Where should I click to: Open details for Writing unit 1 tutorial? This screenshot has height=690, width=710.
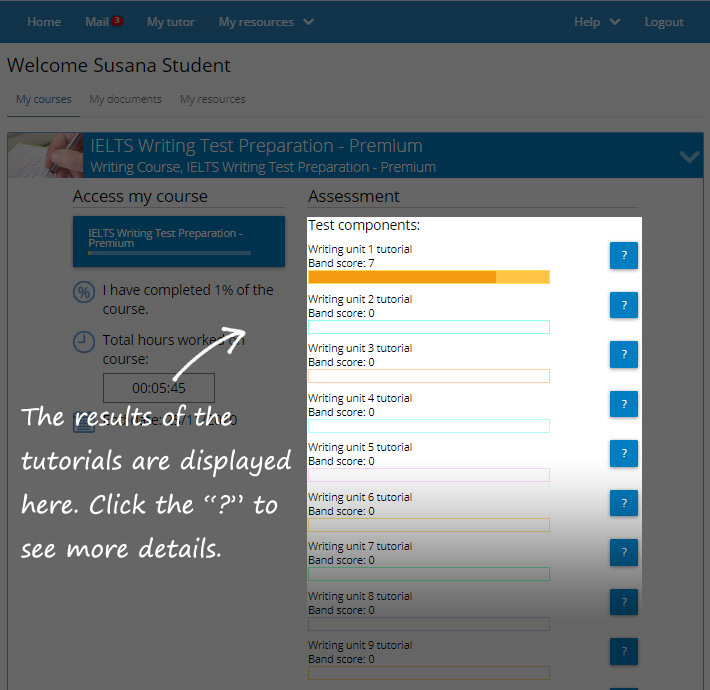point(624,255)
